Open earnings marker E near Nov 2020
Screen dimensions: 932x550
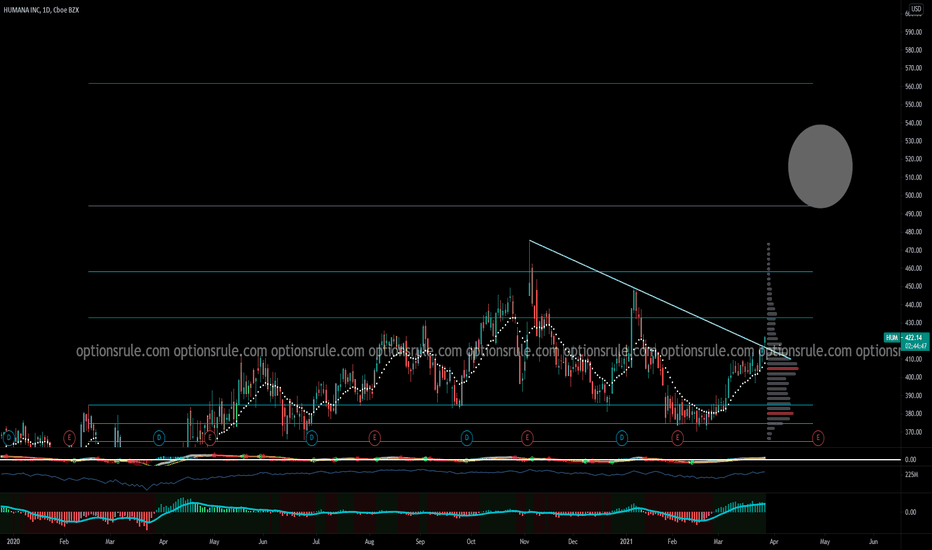[x=527, y=438]
